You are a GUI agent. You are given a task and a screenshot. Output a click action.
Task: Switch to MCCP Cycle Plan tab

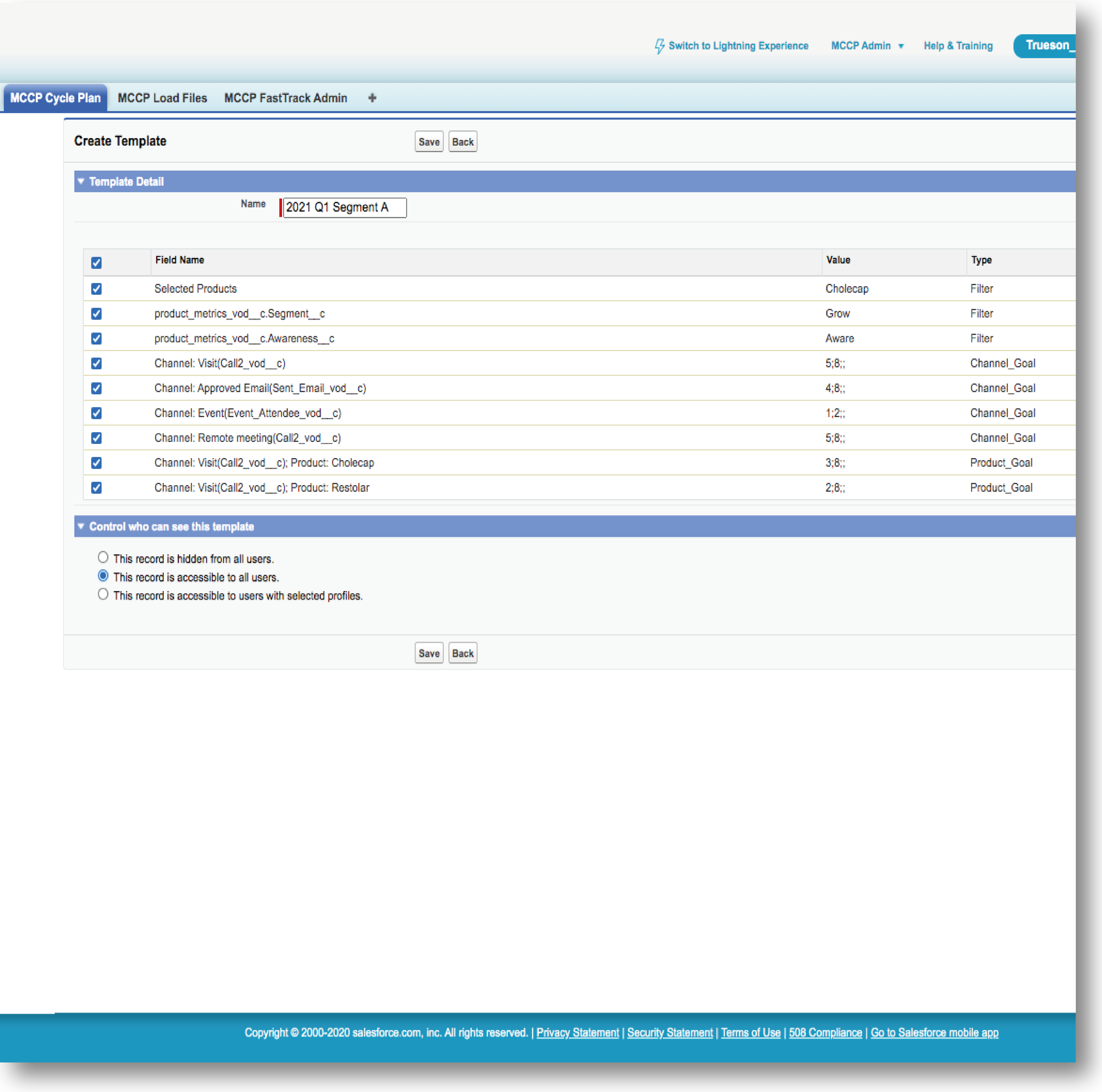(x=55, y=98)
